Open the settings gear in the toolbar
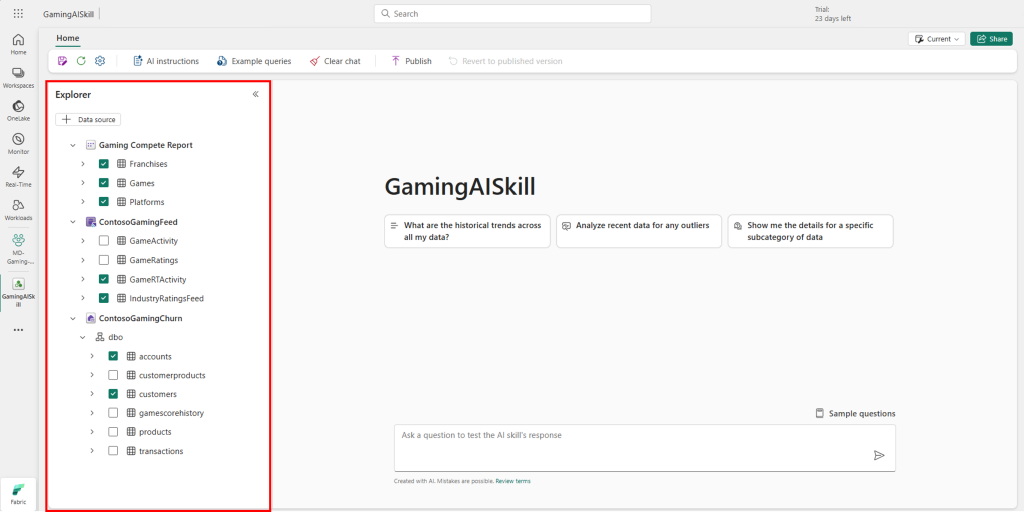1024x512 pixels. 100,61
